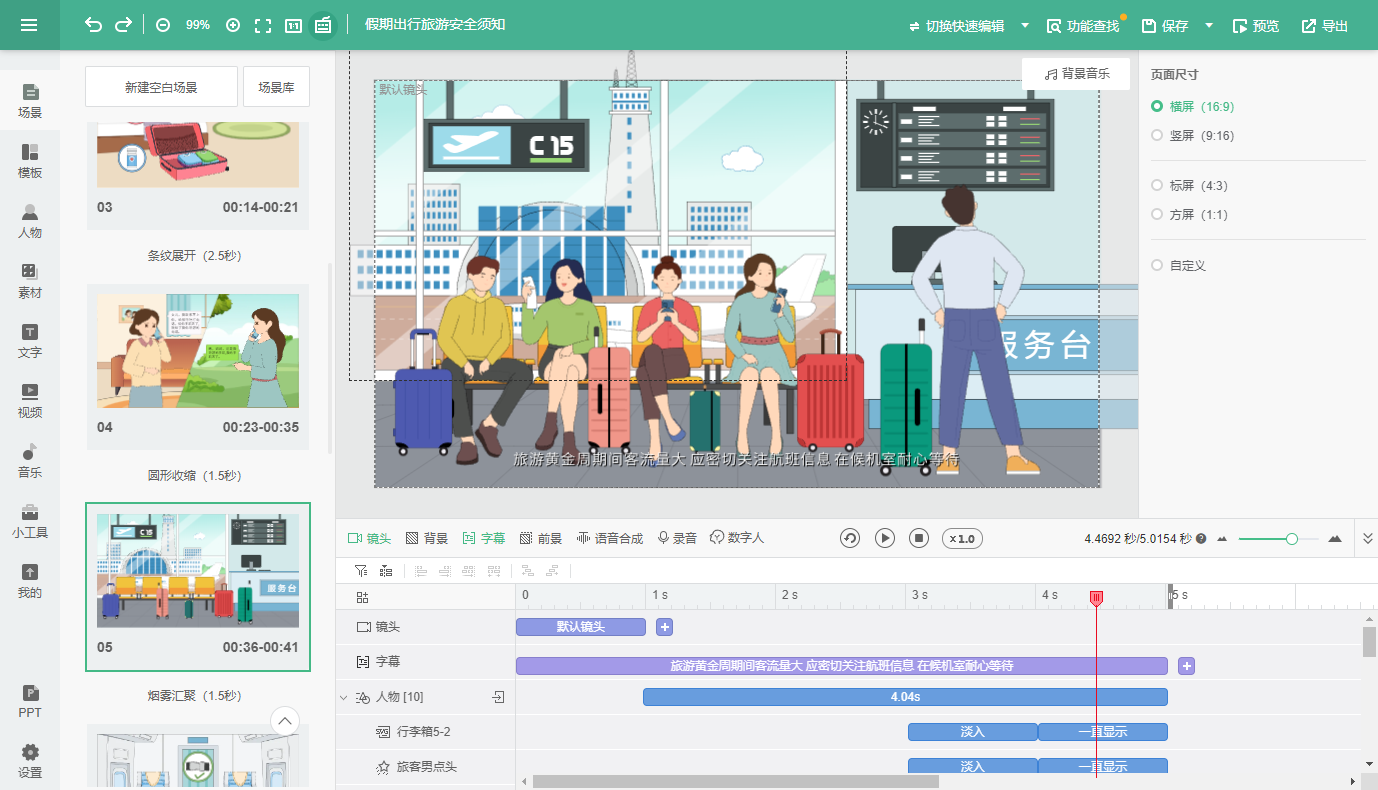Image resolution: width=1378 pixels, height=790 pixels.
Task: Stop the scene playback
Action: [919, 538]
